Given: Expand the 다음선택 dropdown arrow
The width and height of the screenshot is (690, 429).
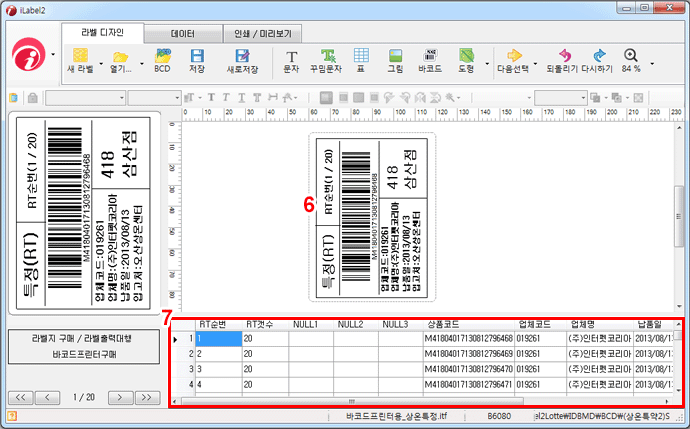Looking at the screenshot, I should (x=536, y=63).
